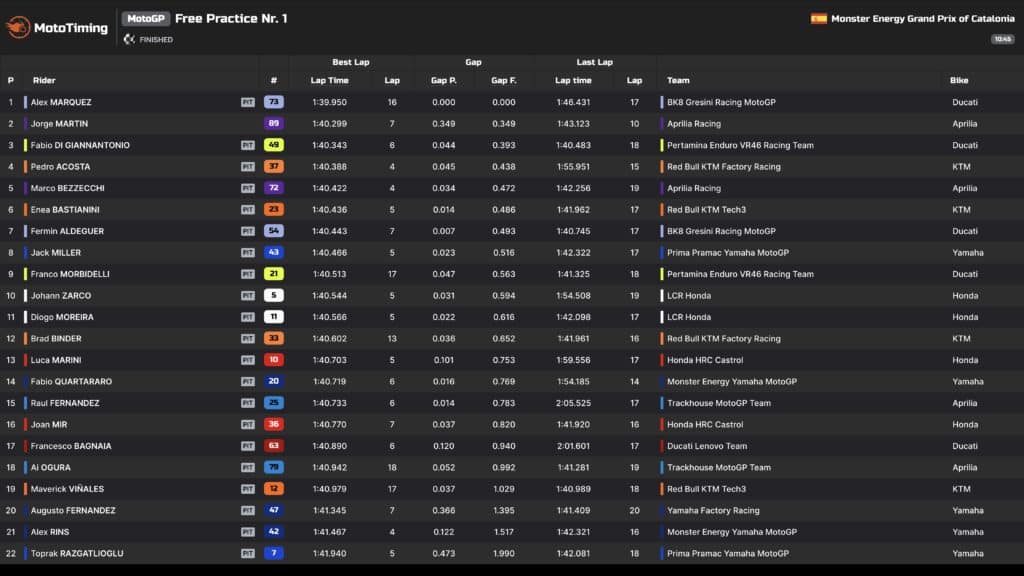Image resolution: width=1024 pixels, height=576 pixels.
Task: Click Aldeguer's number 54 badge
Action: tap(274, 231)
